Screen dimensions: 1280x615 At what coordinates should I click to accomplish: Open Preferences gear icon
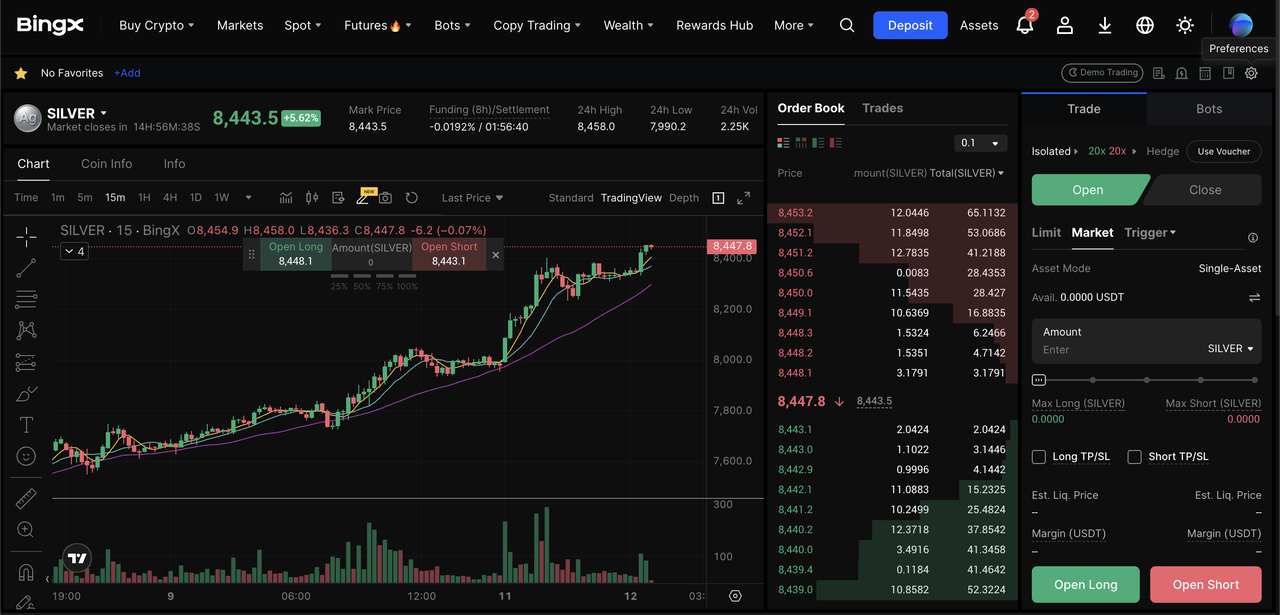tap(1251, 73)
